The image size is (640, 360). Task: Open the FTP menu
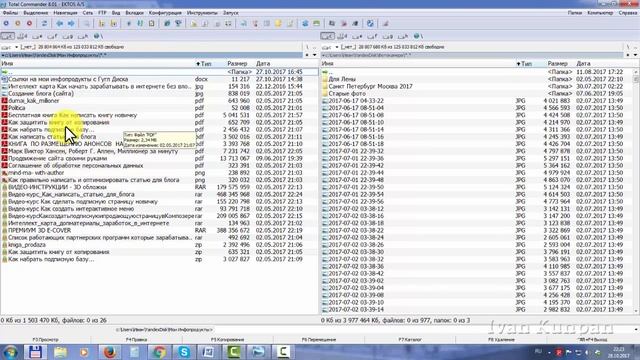102,13
